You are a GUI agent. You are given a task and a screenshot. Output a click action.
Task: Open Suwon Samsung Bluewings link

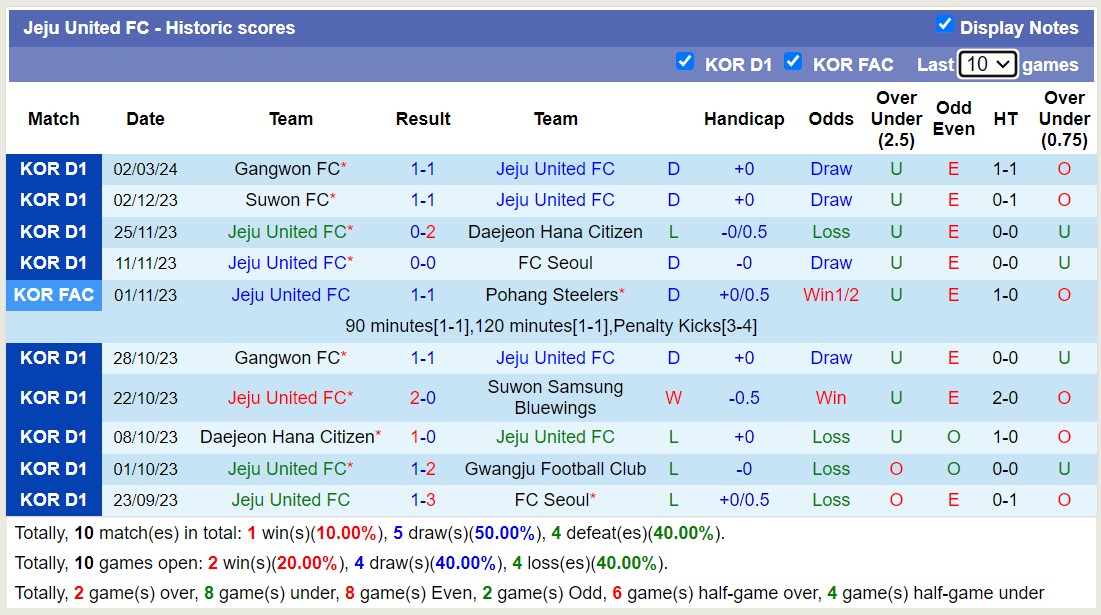coord(556,397)
